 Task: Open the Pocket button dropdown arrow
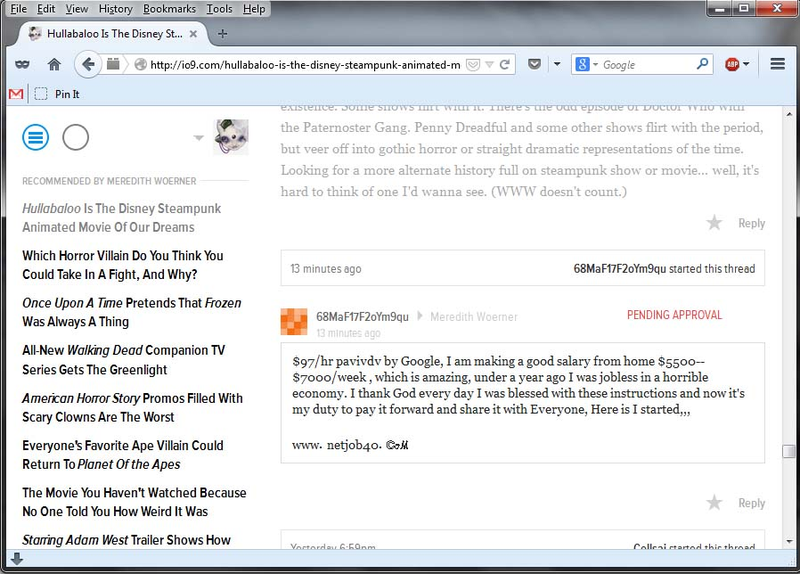point(557,64)
